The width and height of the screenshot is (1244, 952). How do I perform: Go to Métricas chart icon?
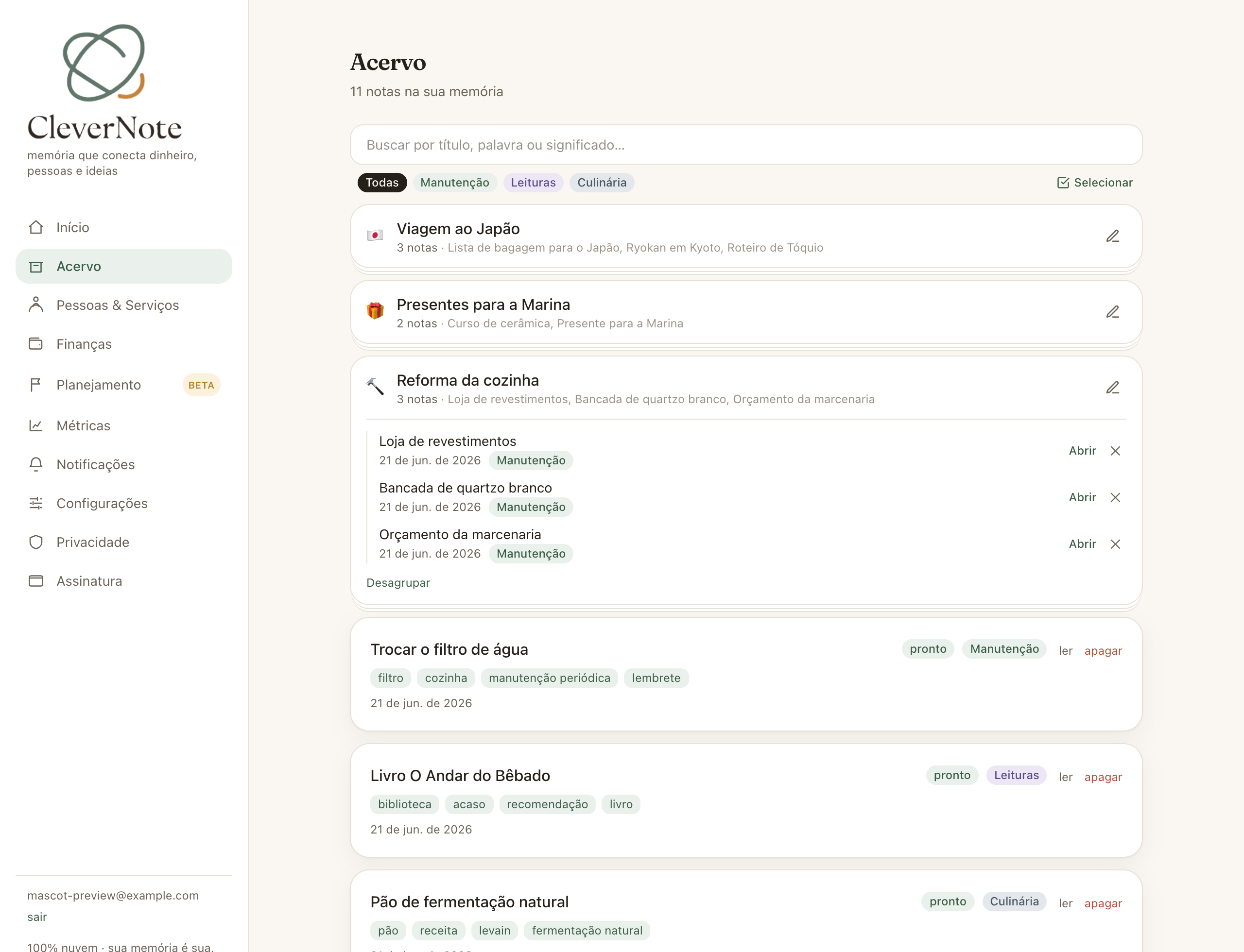36,425
